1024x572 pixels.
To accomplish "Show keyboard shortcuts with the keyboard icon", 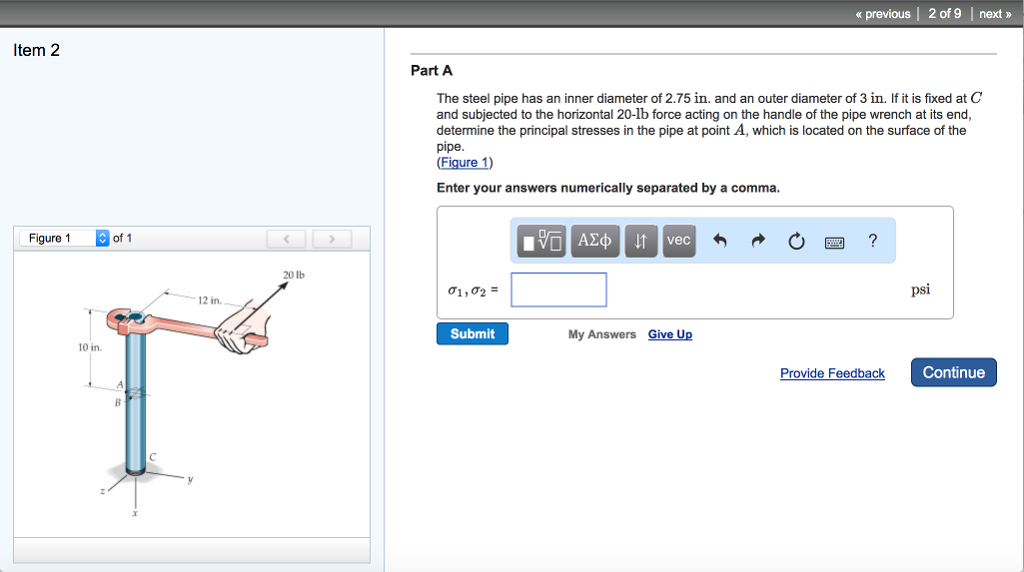I will [835, 243].
